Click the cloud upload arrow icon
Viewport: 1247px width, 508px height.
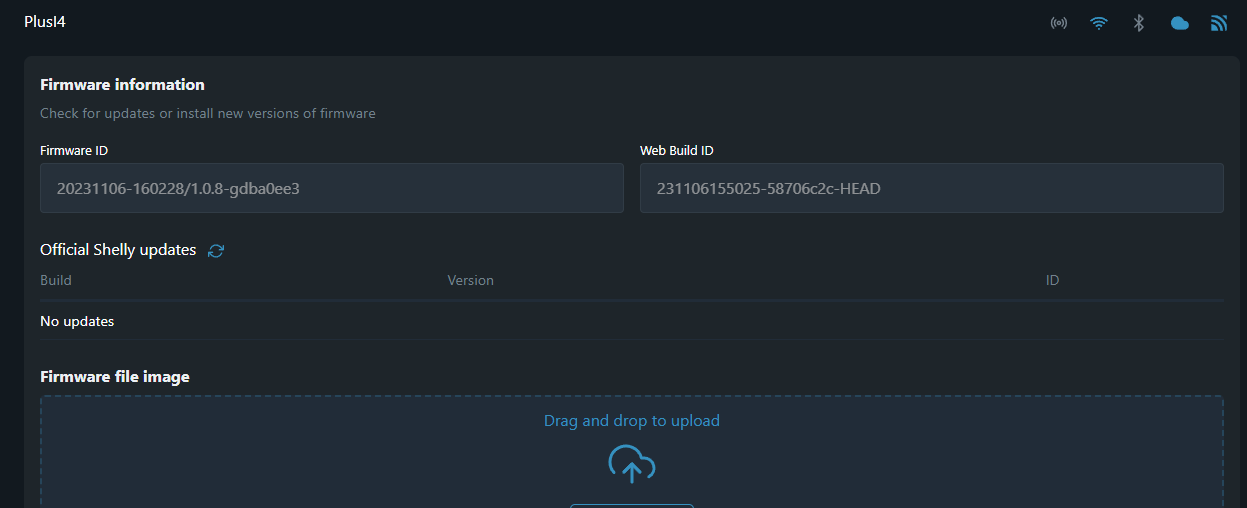pos(632,465)
